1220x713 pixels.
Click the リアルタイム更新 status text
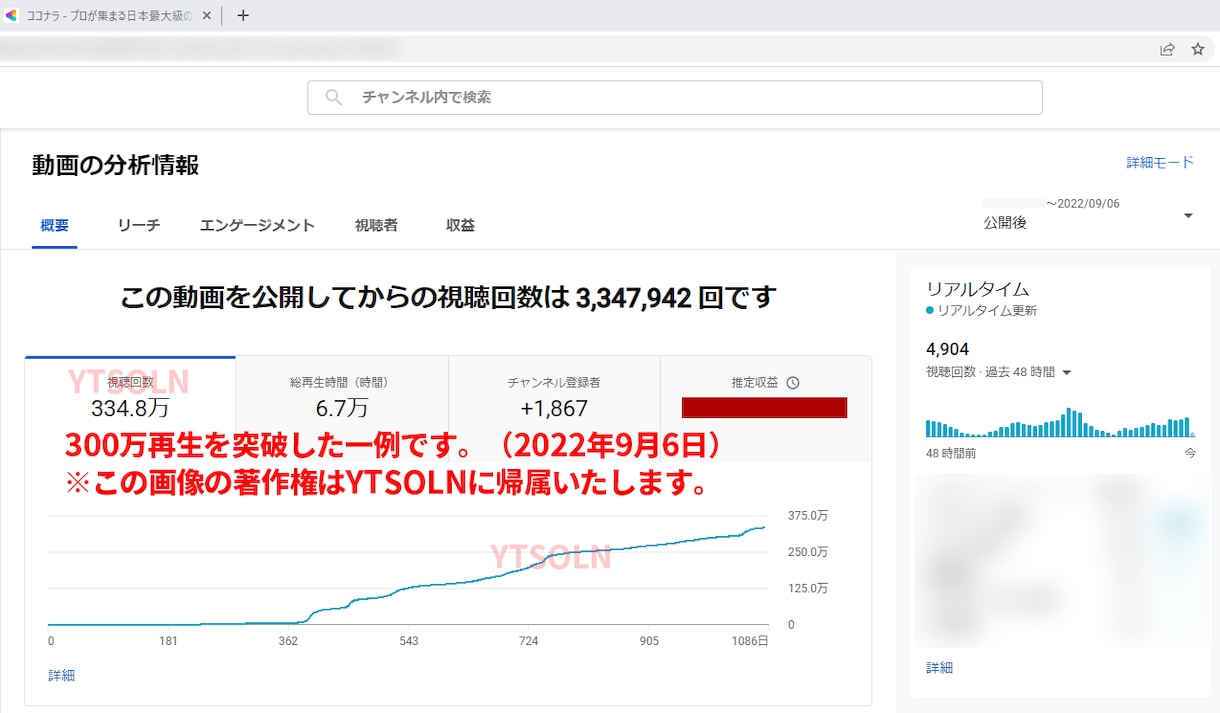point(987,311)
